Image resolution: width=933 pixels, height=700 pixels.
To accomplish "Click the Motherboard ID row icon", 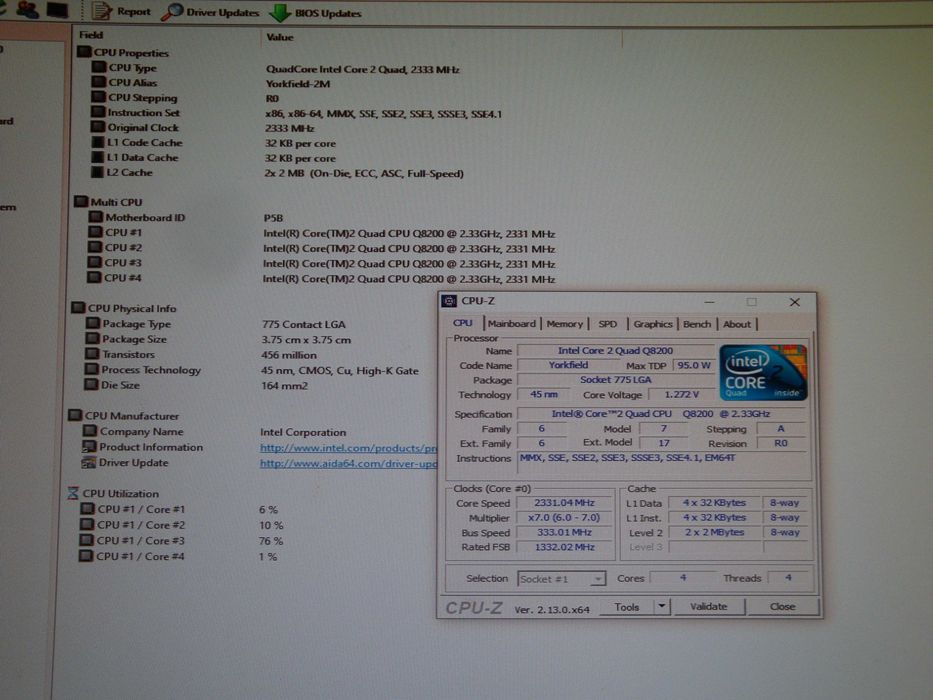I will [96, 217].
